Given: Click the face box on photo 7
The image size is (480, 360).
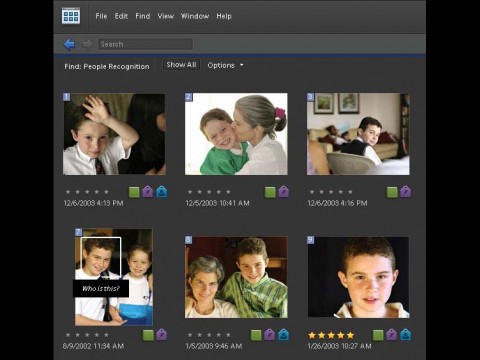Looking at the screenshot, I should click(101, 257).
